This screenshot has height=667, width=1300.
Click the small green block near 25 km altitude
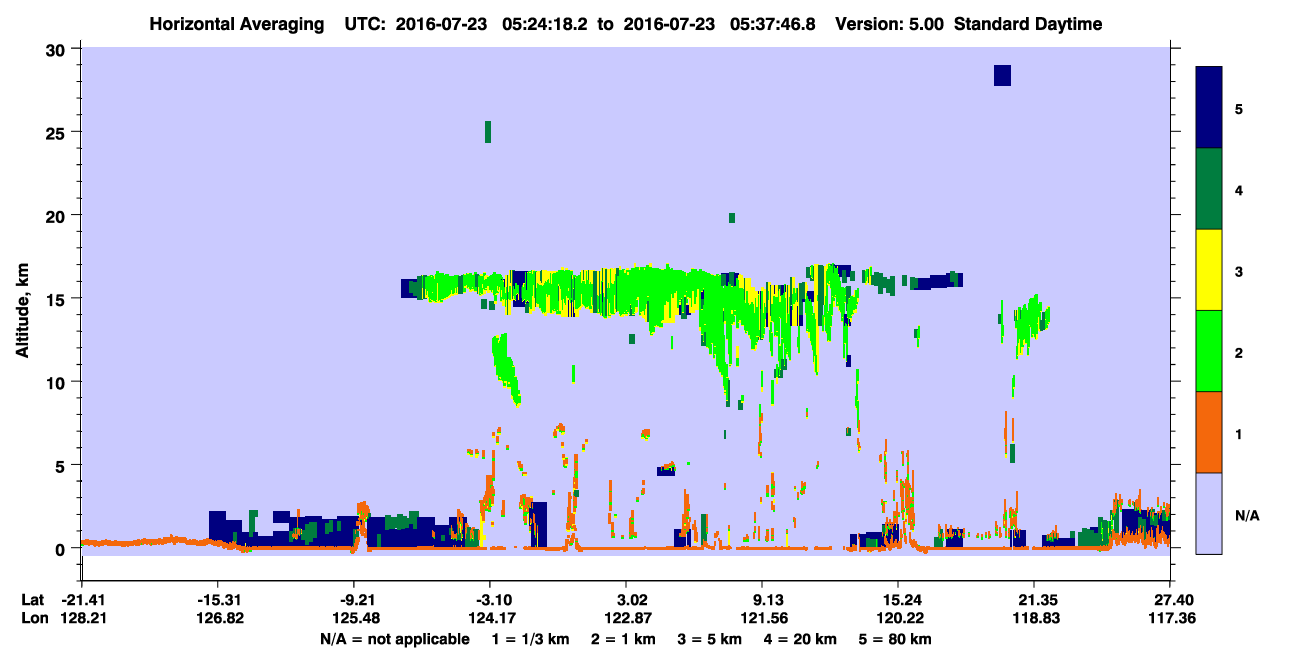coord(488,132)
